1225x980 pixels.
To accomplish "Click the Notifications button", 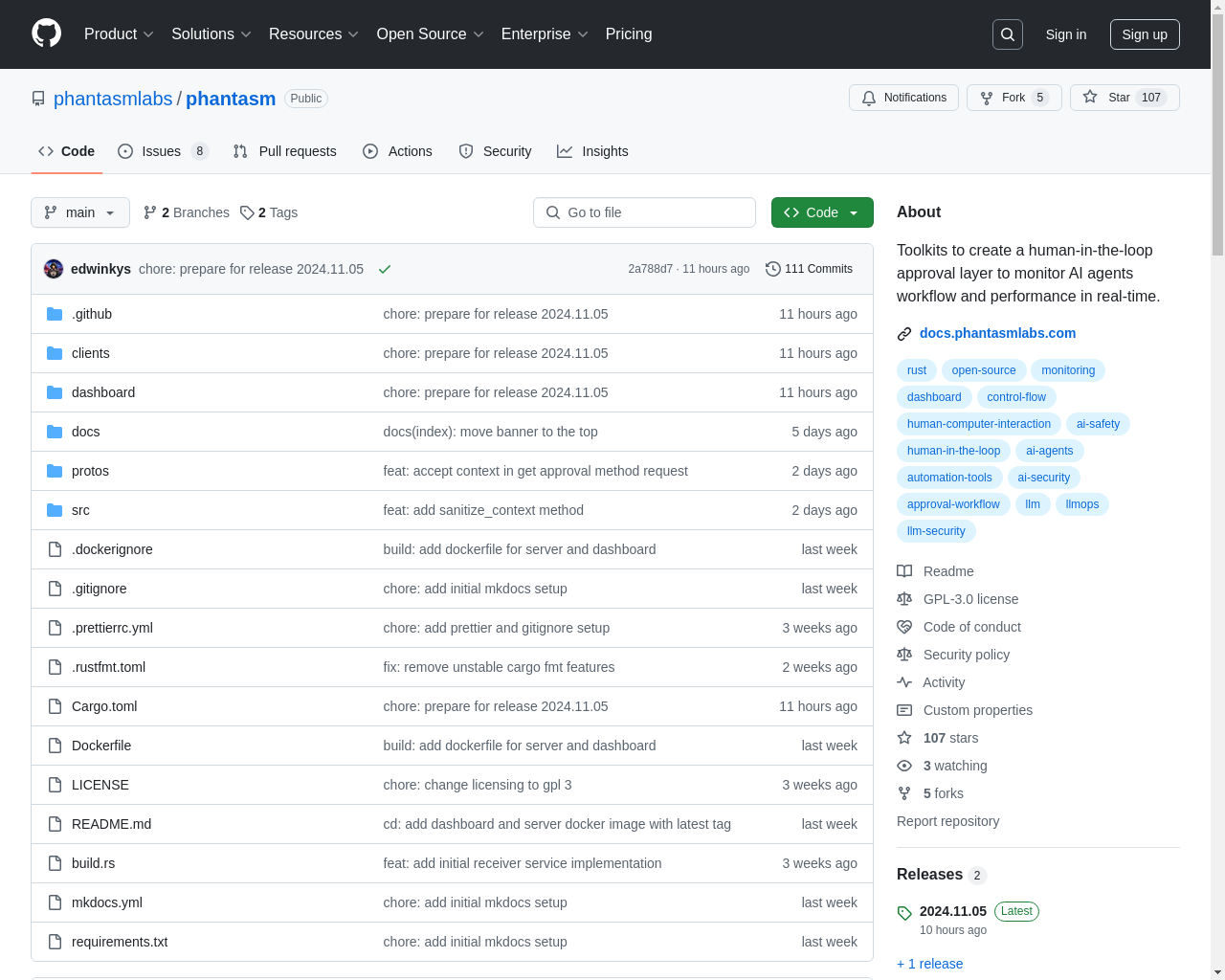I will coord(903,98).
